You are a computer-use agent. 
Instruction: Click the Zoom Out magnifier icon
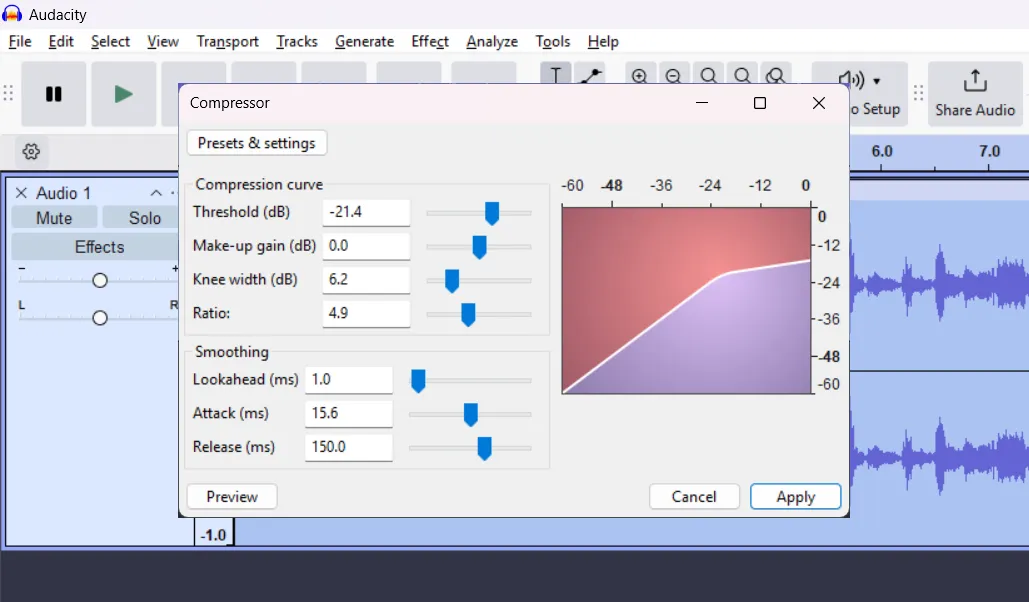coord(673,76)
